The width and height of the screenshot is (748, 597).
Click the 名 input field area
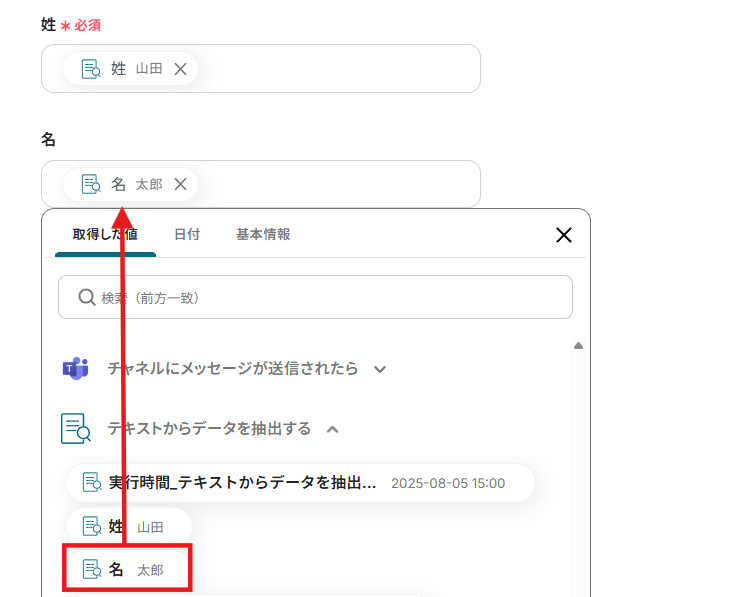point(260,184)
